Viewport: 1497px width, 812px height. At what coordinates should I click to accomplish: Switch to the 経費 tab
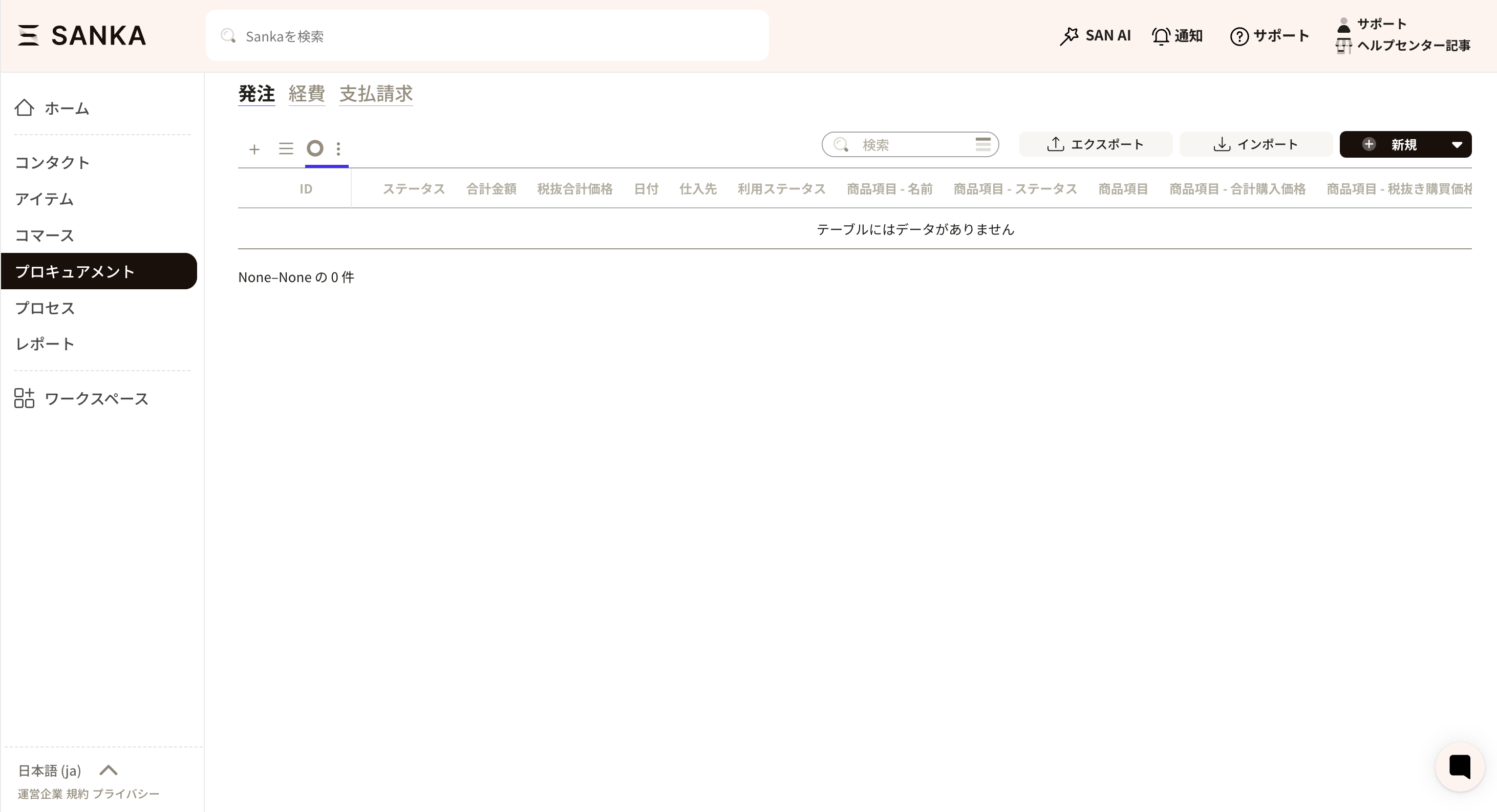(306, 94)
